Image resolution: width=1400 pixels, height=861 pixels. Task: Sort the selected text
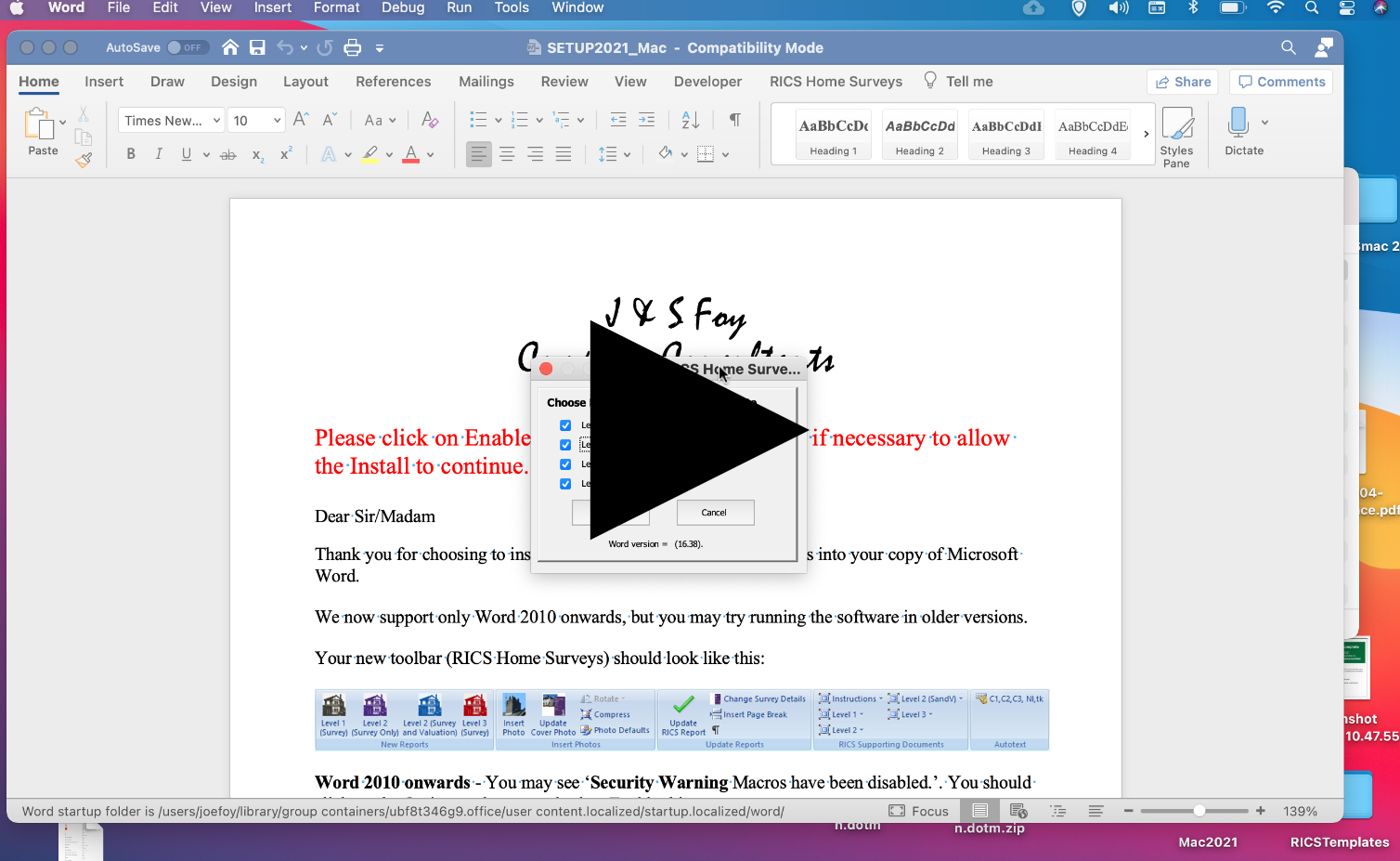[x=691, y=120]
